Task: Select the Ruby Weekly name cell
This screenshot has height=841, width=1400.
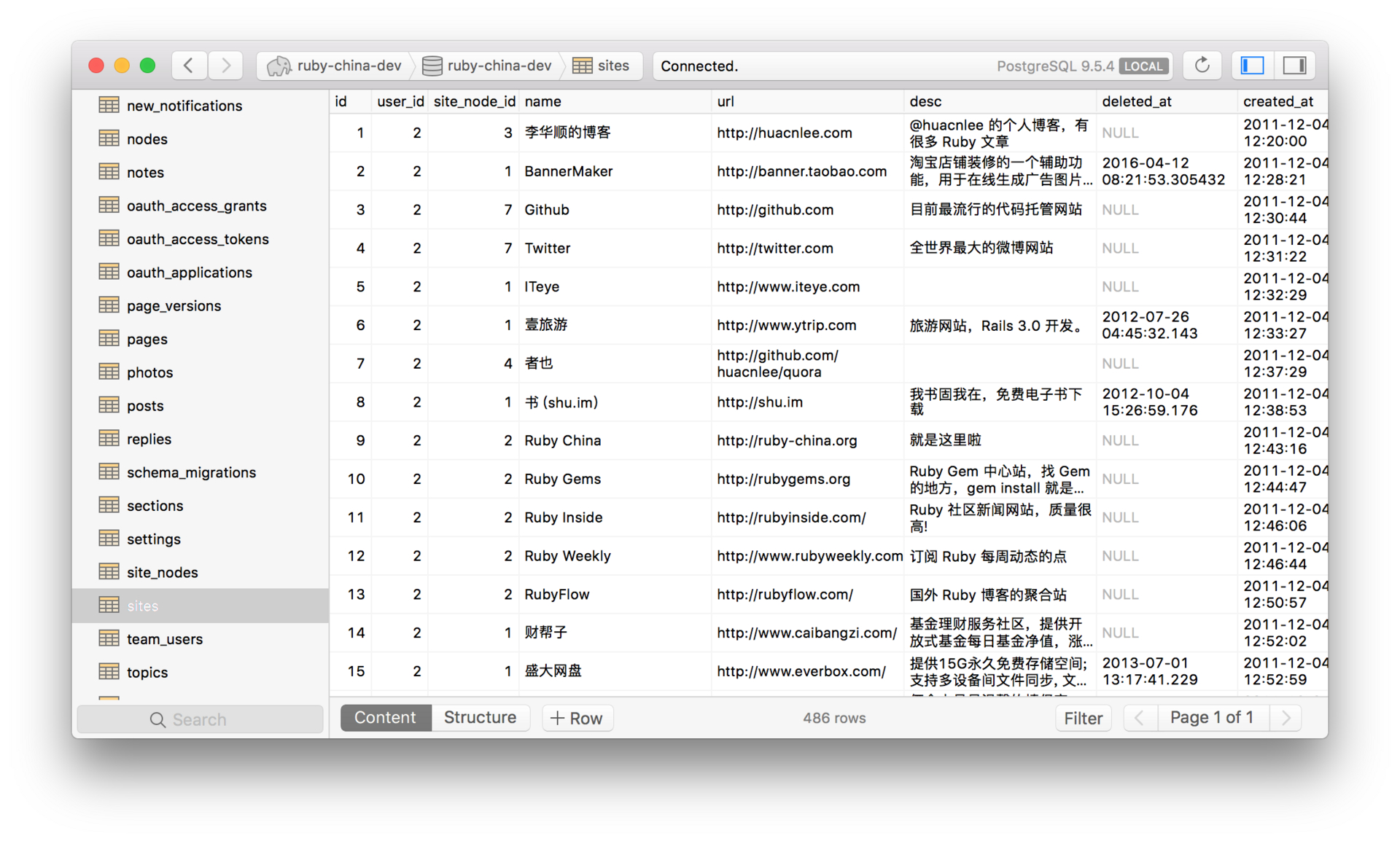Action: tap(615, 556)
